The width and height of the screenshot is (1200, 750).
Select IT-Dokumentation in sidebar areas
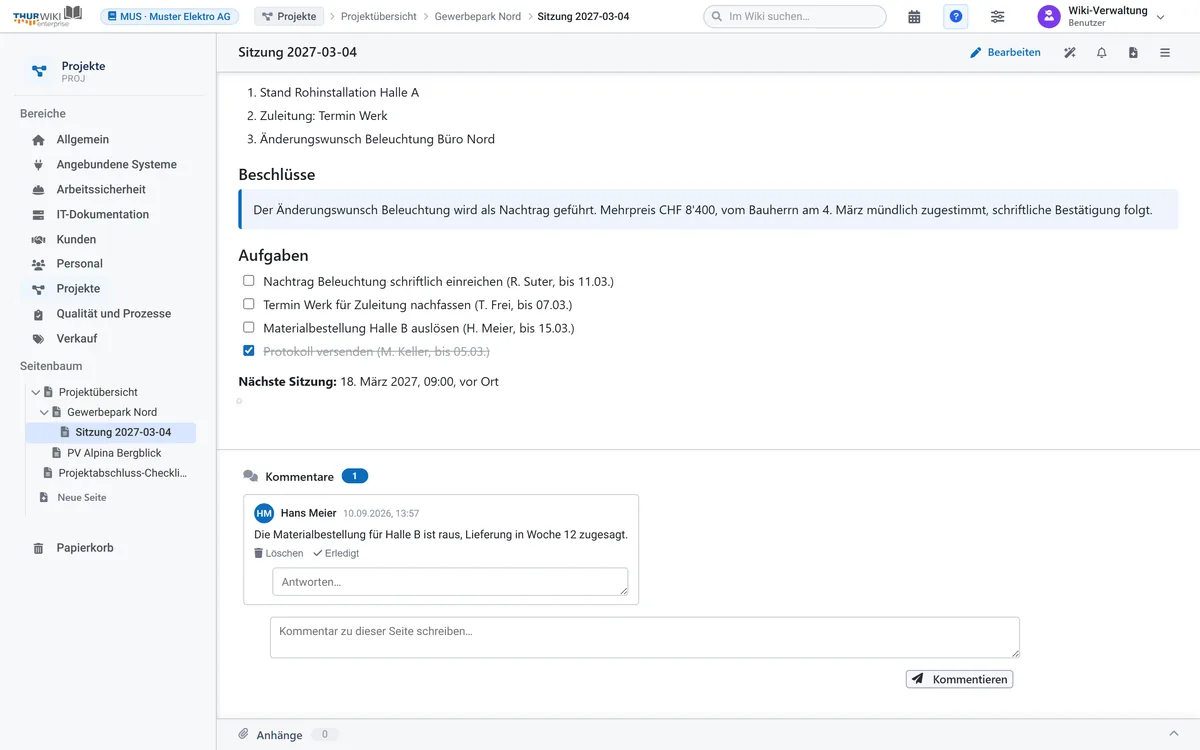click(102, 214)
